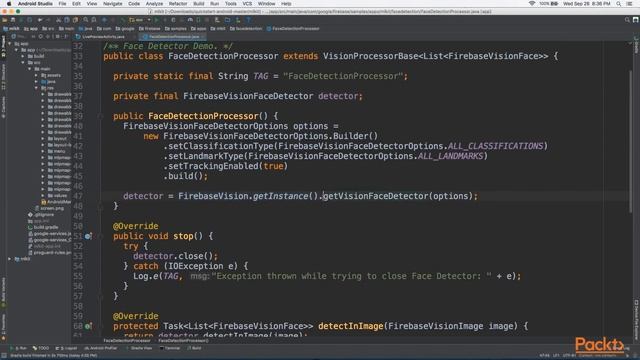The height and width of the screenshot is (360, 640).
Task: Click the Spotlight search icon in menu bar
Action: (x=619, y=4)
